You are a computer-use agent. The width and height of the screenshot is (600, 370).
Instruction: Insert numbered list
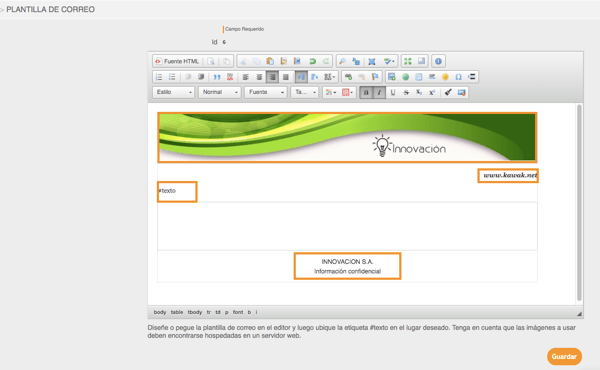coord(159,77)
